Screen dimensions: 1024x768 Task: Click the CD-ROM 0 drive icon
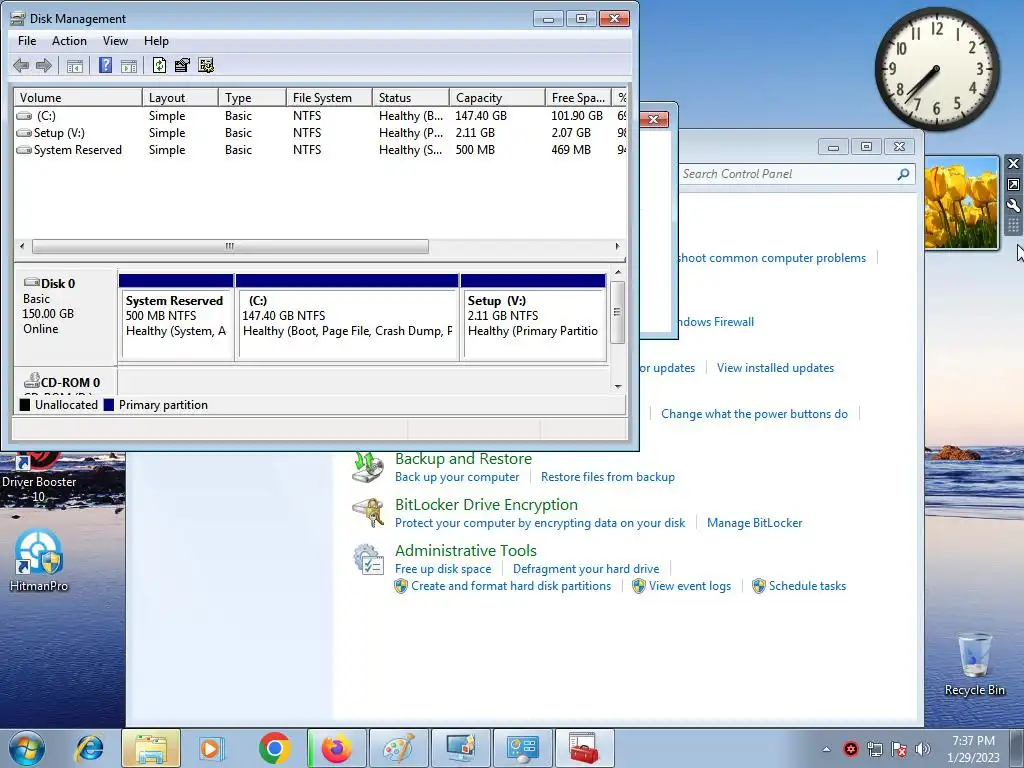point(31,380)
